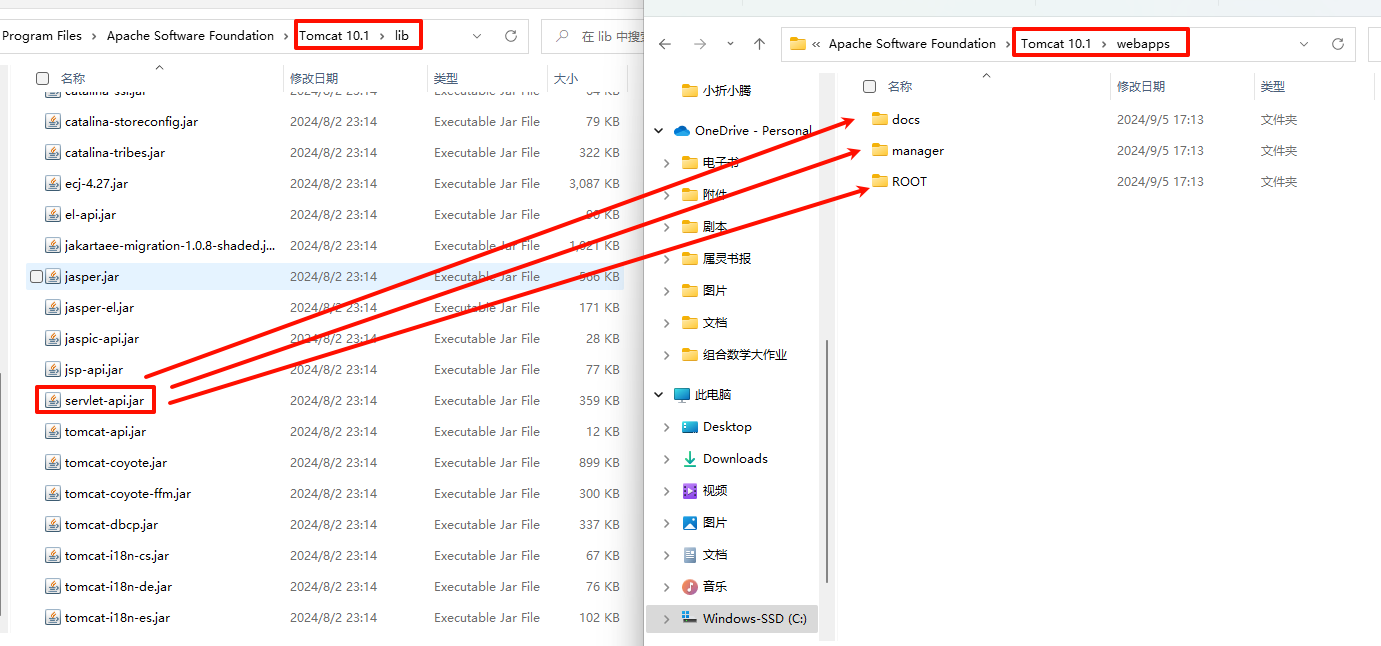Refresh the webapps window listing
This screenshot has width=1381, height=646.
click(x=1338, y=44)
